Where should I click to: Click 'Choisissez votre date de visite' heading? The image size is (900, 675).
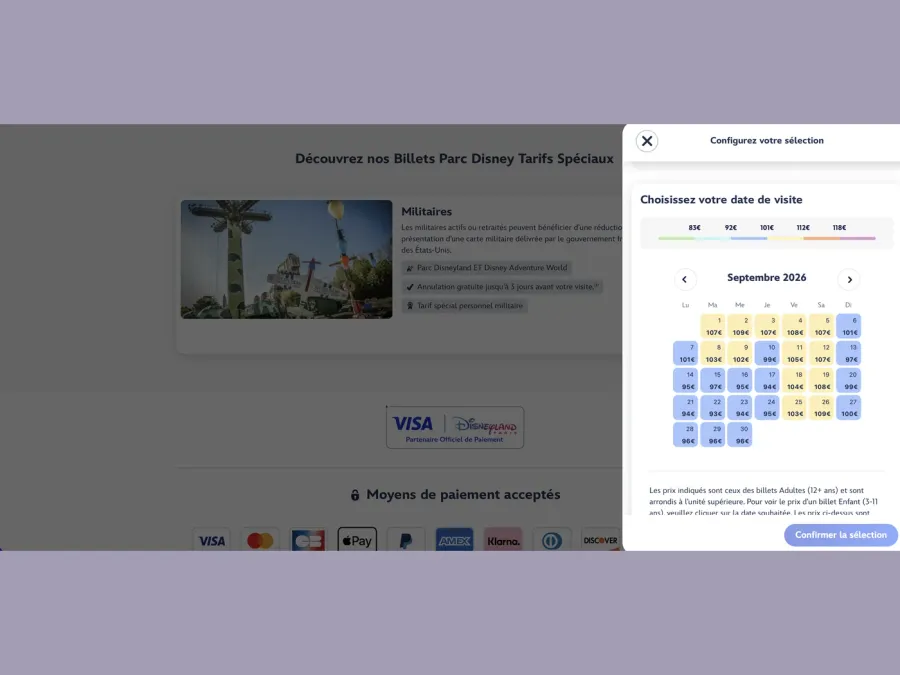coord(721,200)
